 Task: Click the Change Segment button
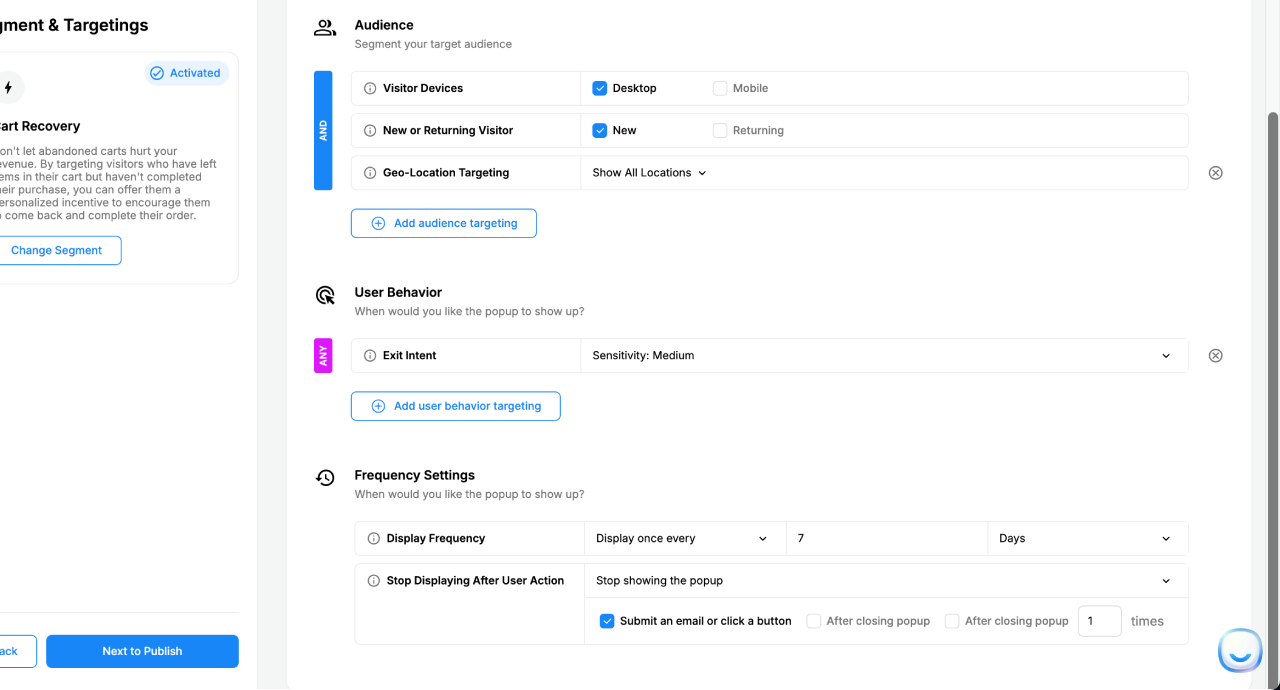coord(57,251)
